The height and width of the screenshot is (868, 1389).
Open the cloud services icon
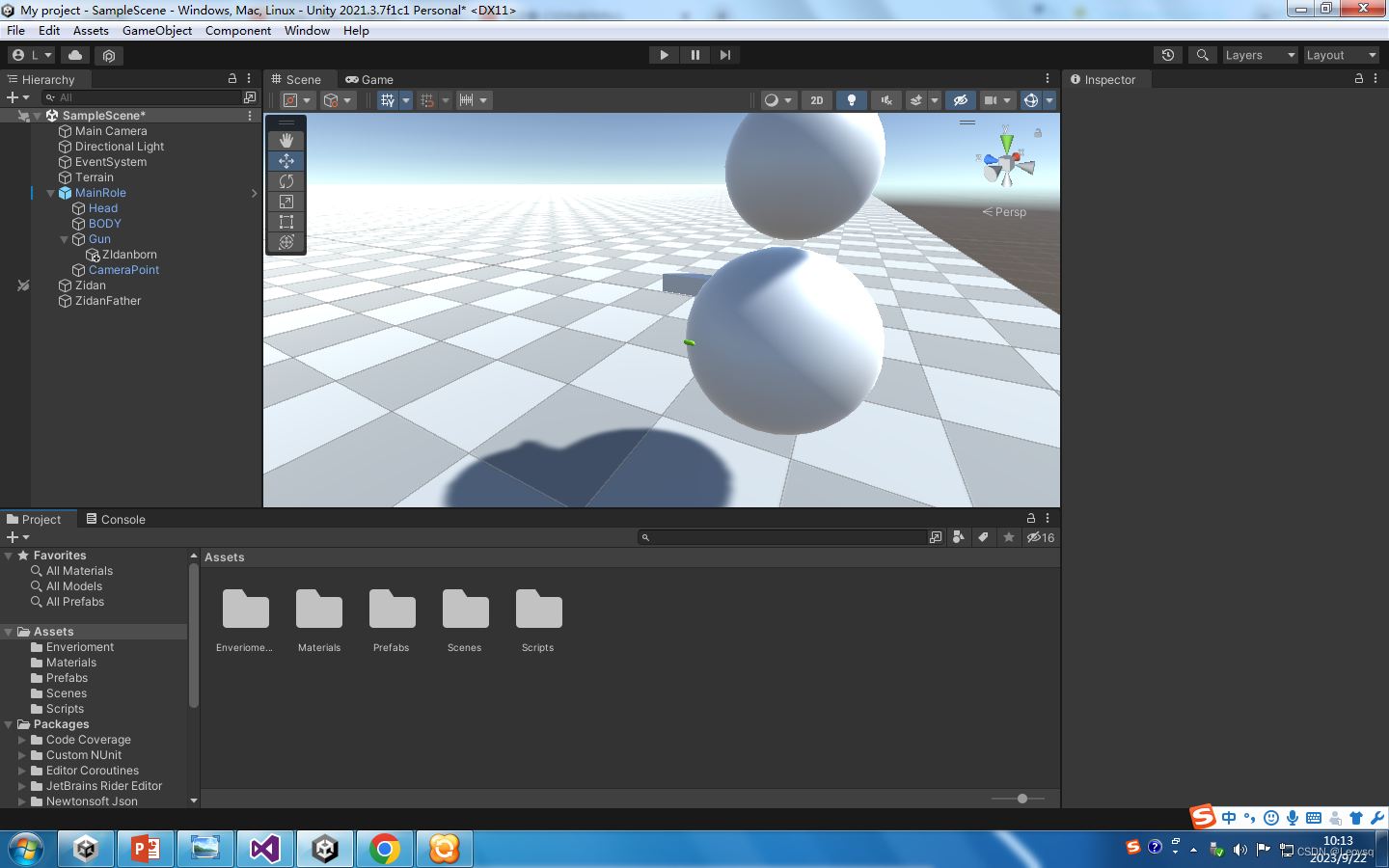pos(75,55)
